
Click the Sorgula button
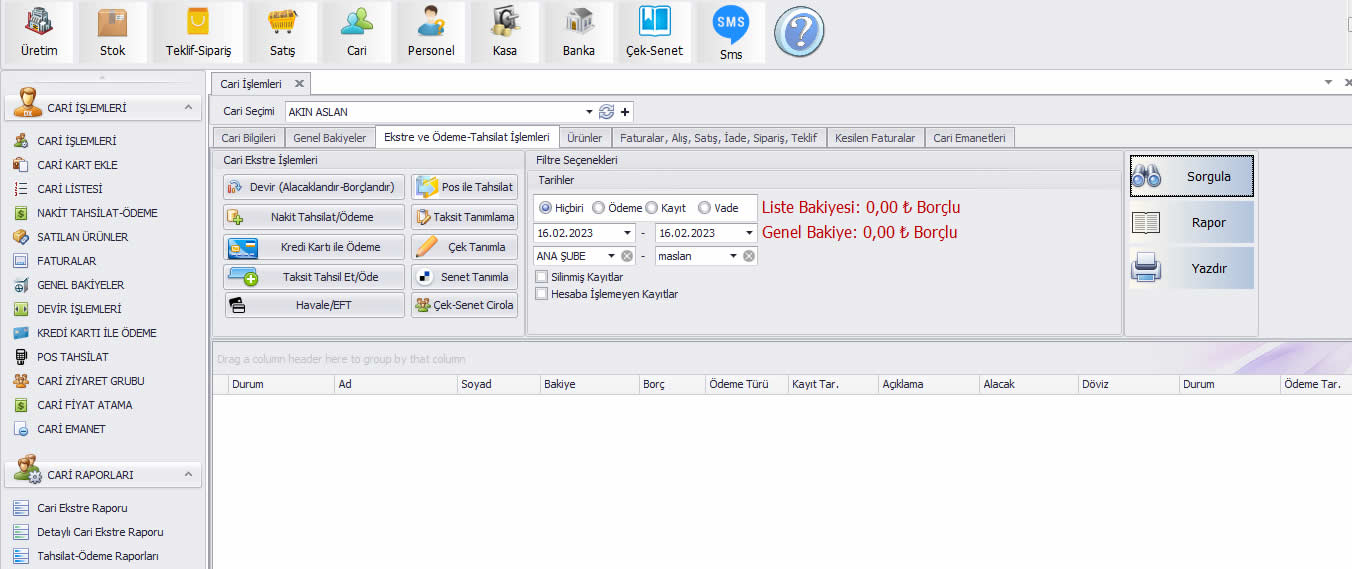[x=1192, y=177]
